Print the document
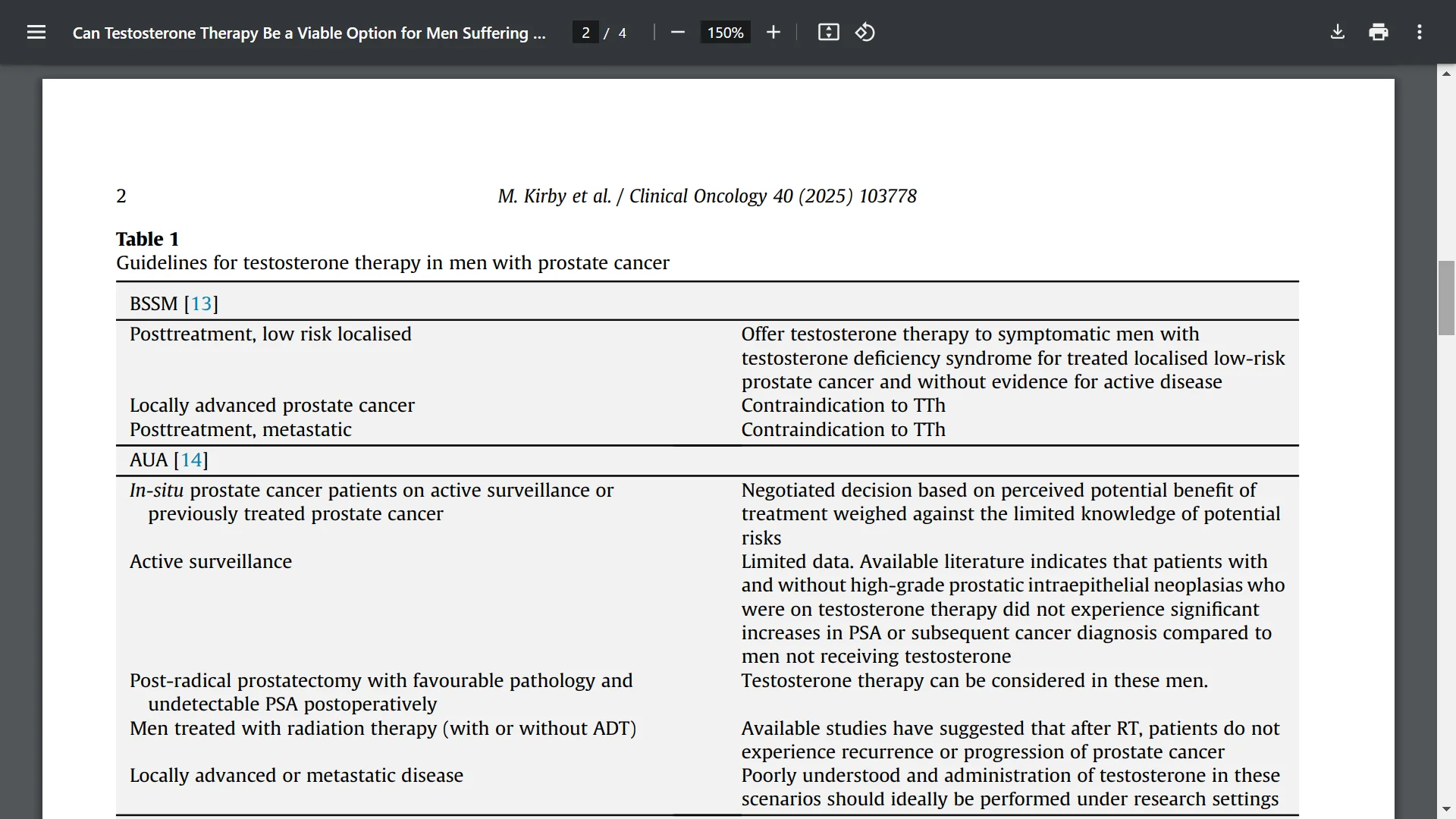This screenshot has height=819, width=1456. 1379,33
